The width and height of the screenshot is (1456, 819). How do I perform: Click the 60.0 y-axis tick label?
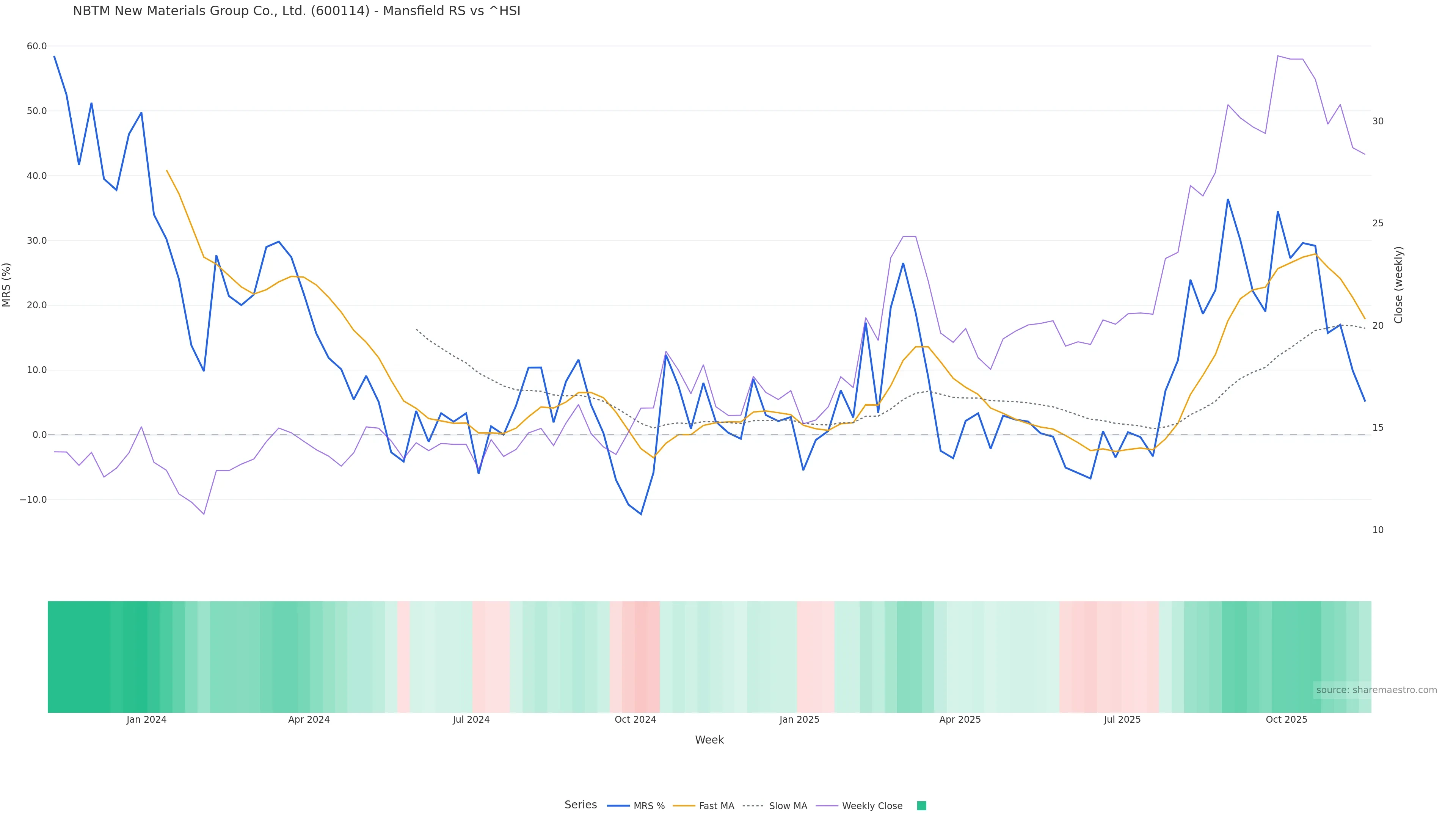click(37, 46)
